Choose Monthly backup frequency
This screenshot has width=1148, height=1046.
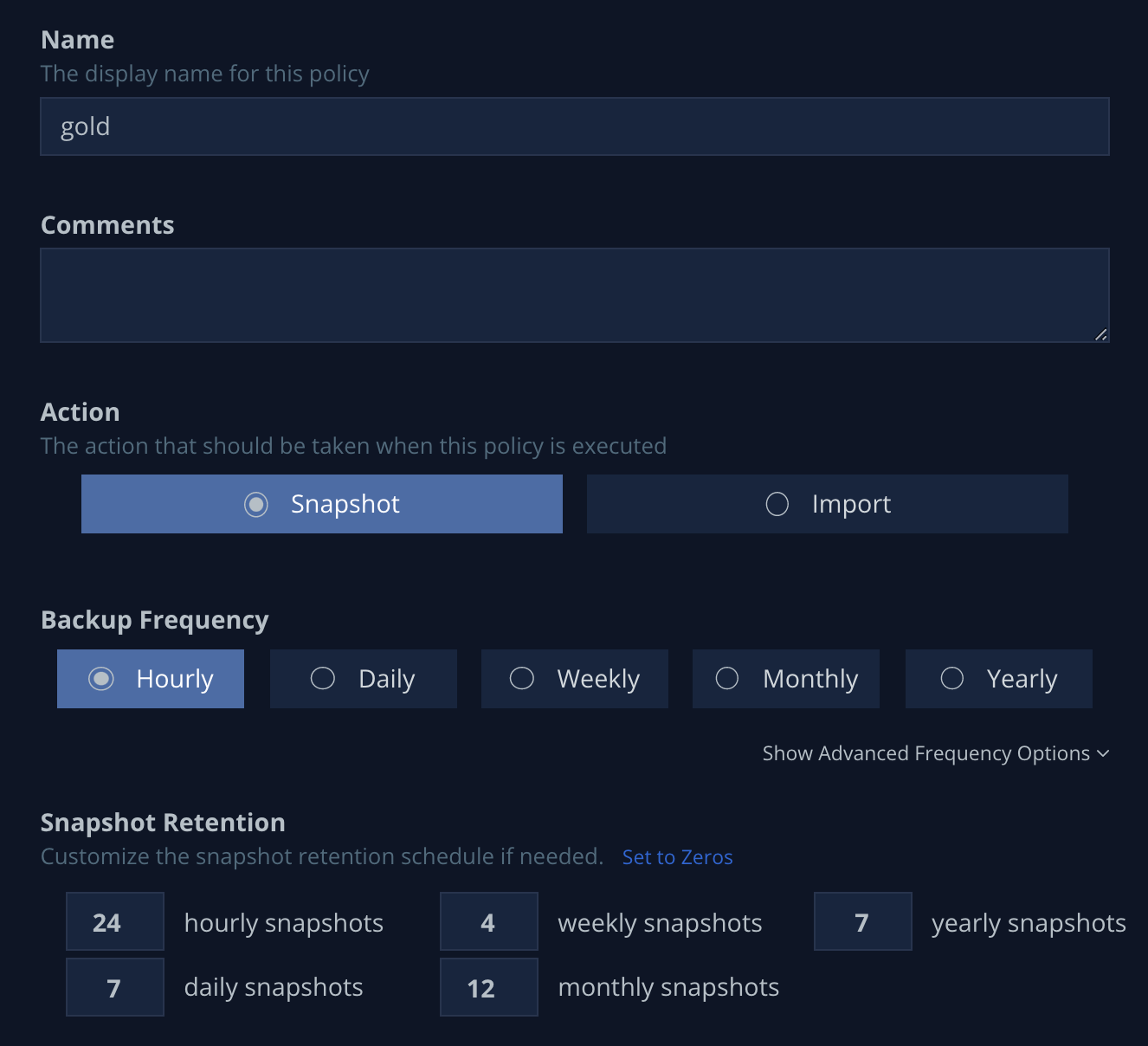click(786, 679)
